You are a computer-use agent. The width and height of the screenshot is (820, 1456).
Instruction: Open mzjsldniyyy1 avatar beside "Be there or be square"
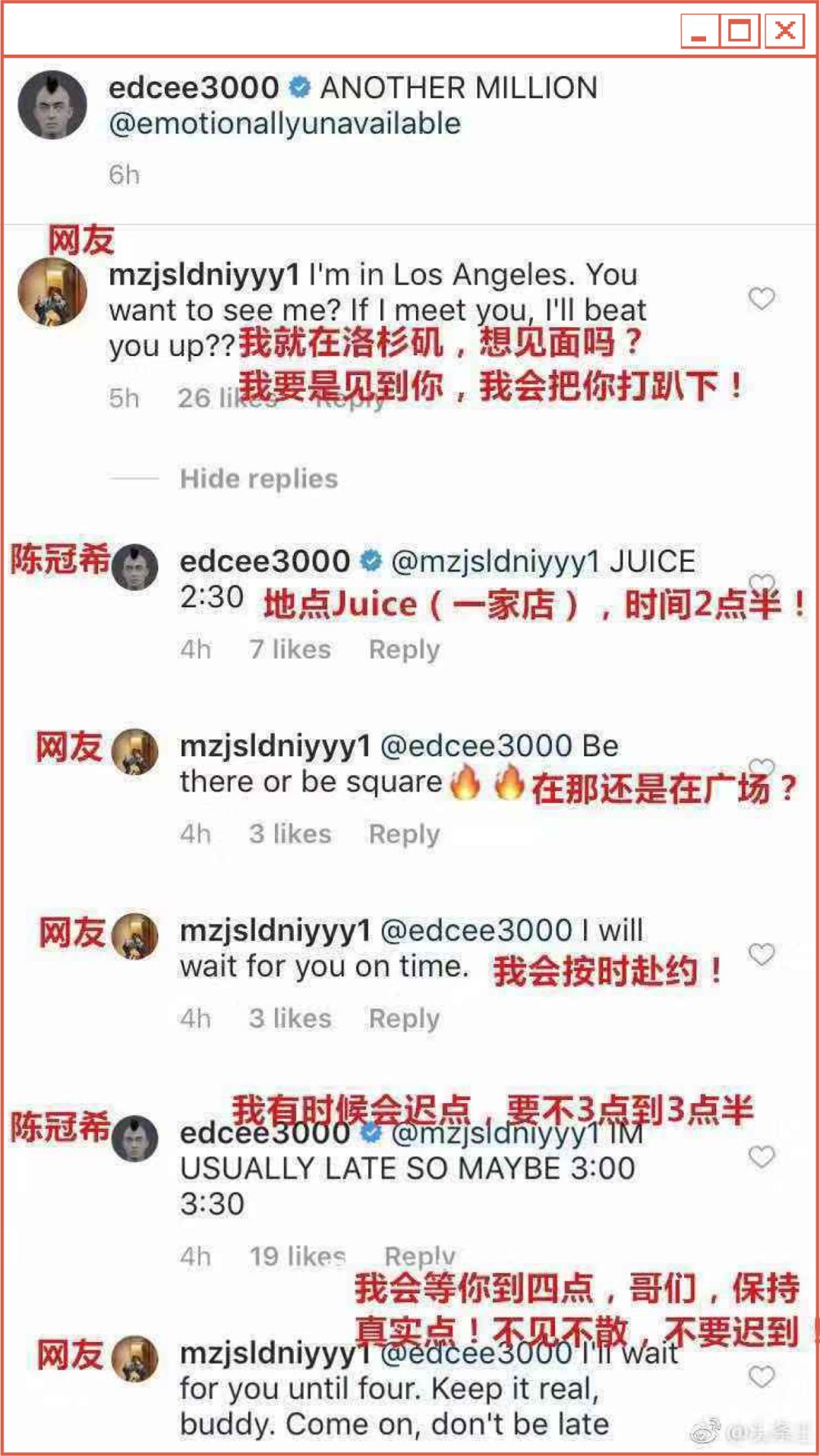tap(135, 752)
